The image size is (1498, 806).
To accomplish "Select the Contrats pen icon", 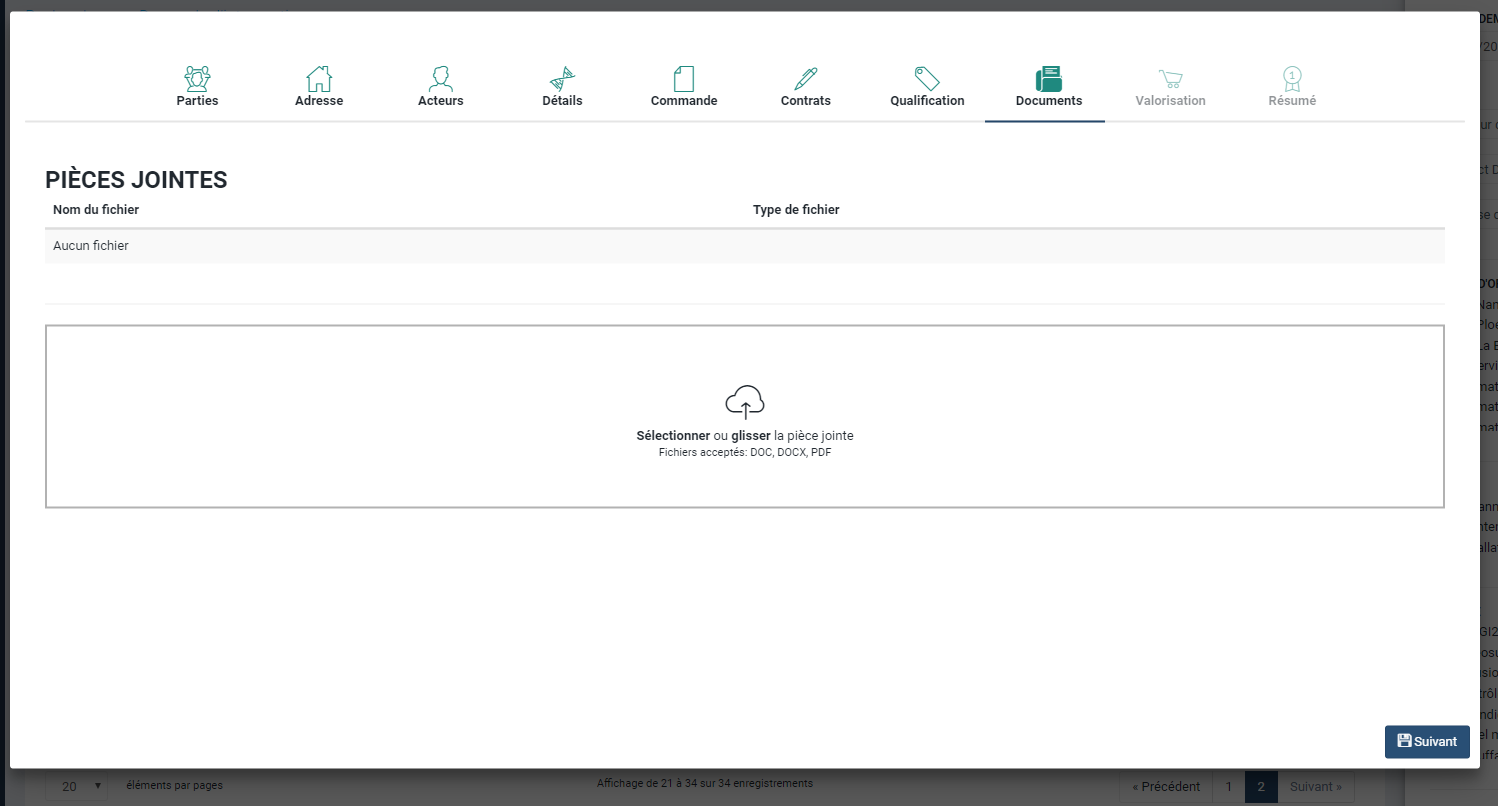I will click(806, 78).
